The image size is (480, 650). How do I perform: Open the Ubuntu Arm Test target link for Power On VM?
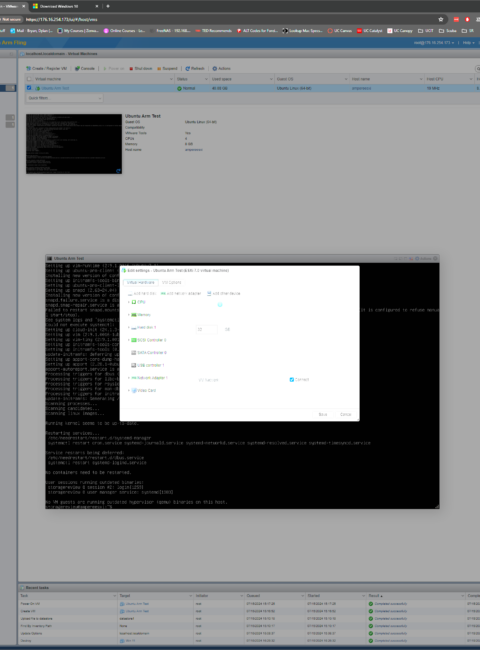tap(137, 604)
